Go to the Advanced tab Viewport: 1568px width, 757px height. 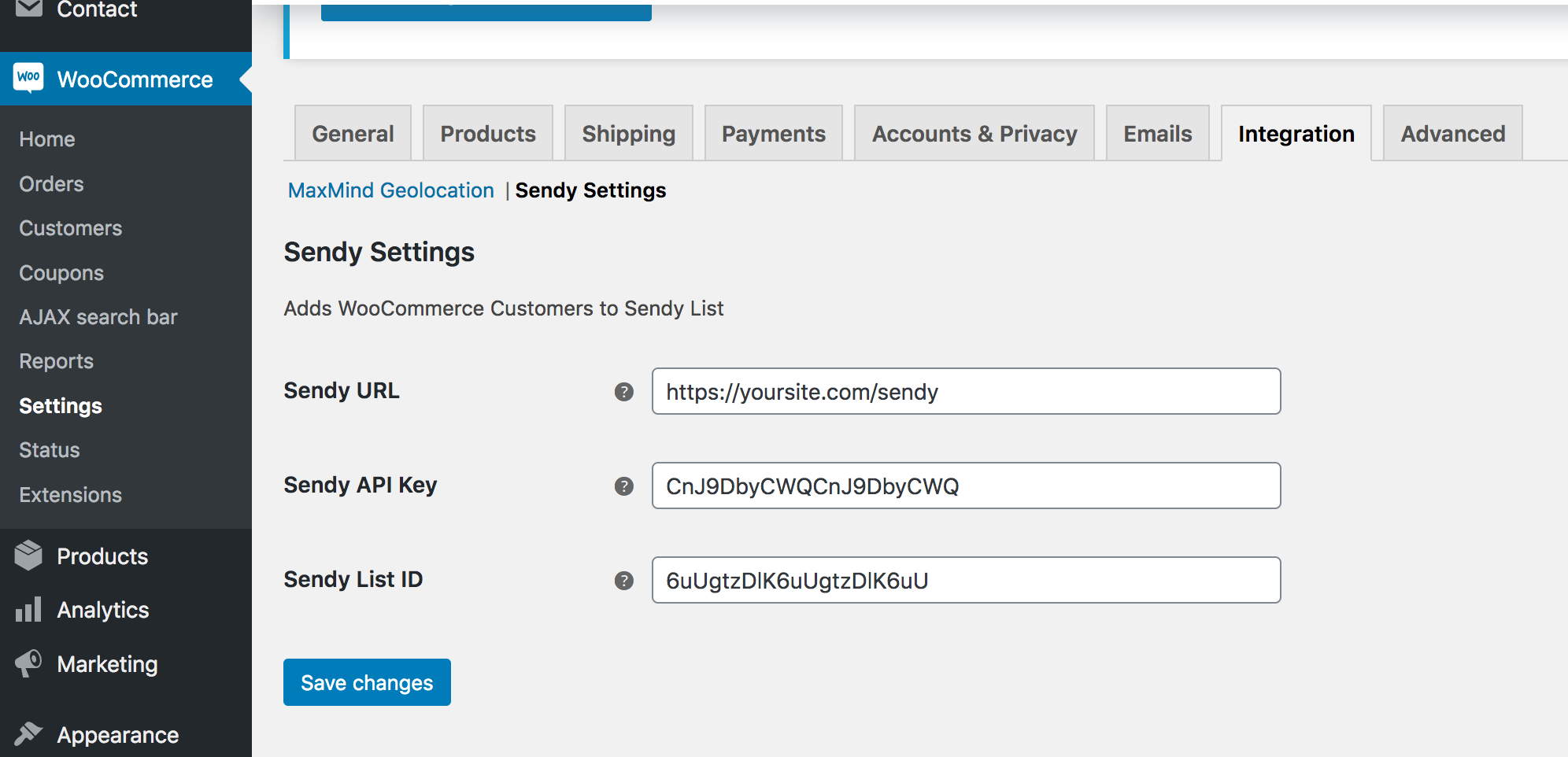point(1453,134)
